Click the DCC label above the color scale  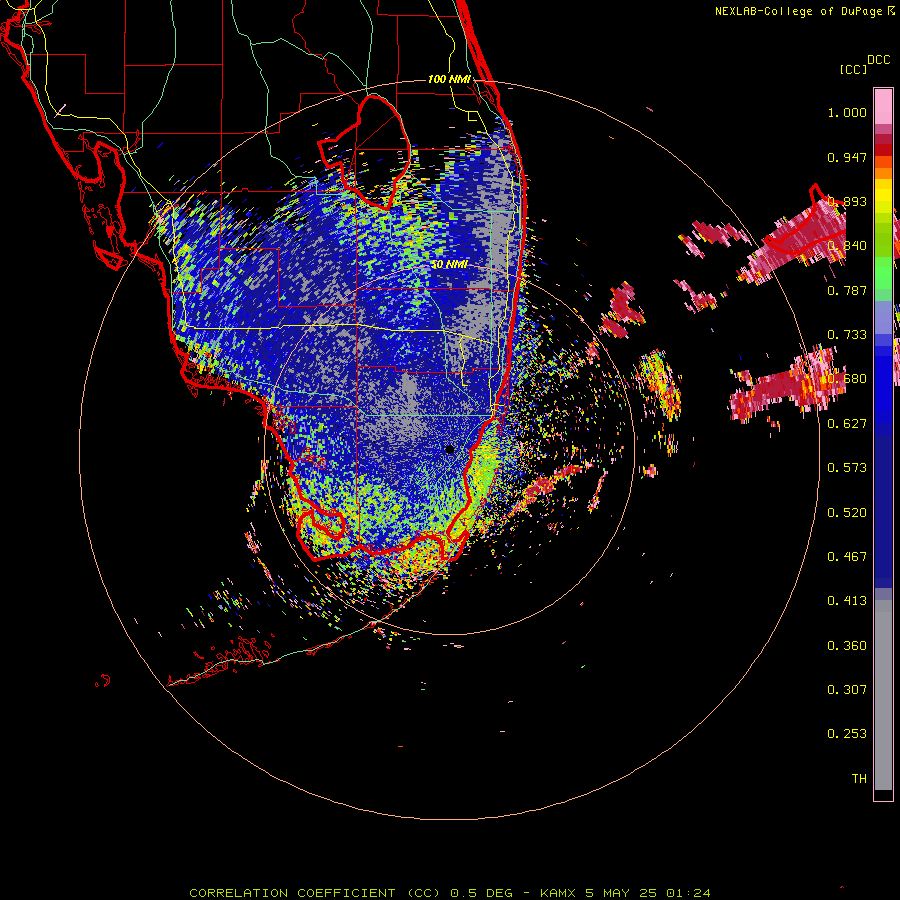878,60
